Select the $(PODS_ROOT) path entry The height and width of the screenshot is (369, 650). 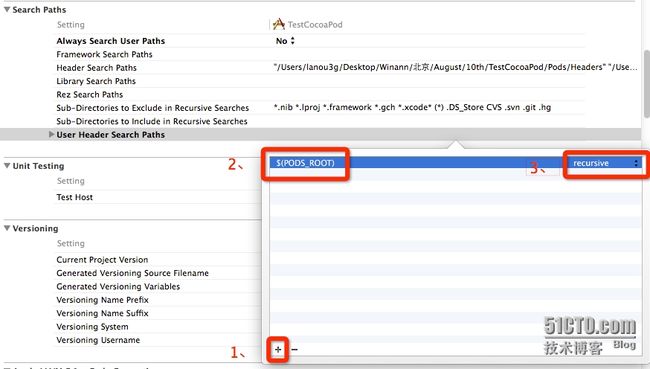[305, 163]
